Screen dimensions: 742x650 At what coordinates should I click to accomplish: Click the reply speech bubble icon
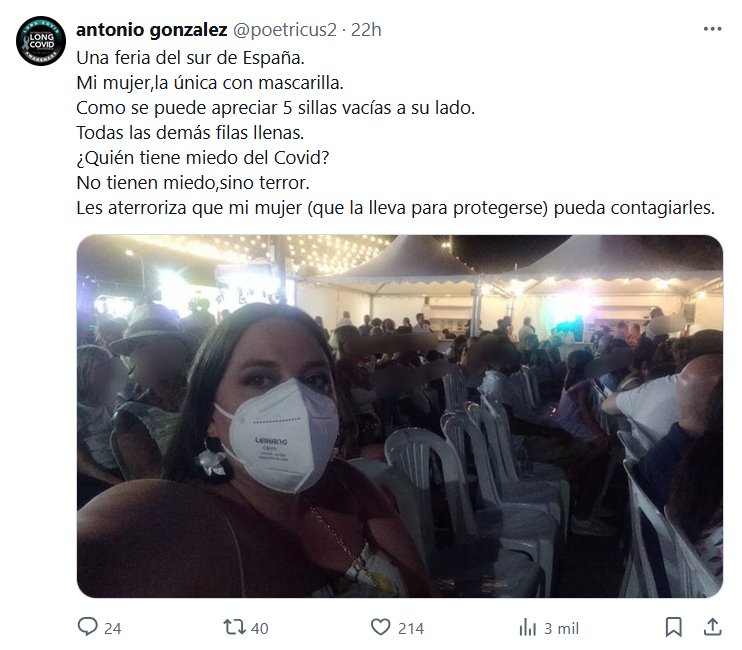(88, 627)
